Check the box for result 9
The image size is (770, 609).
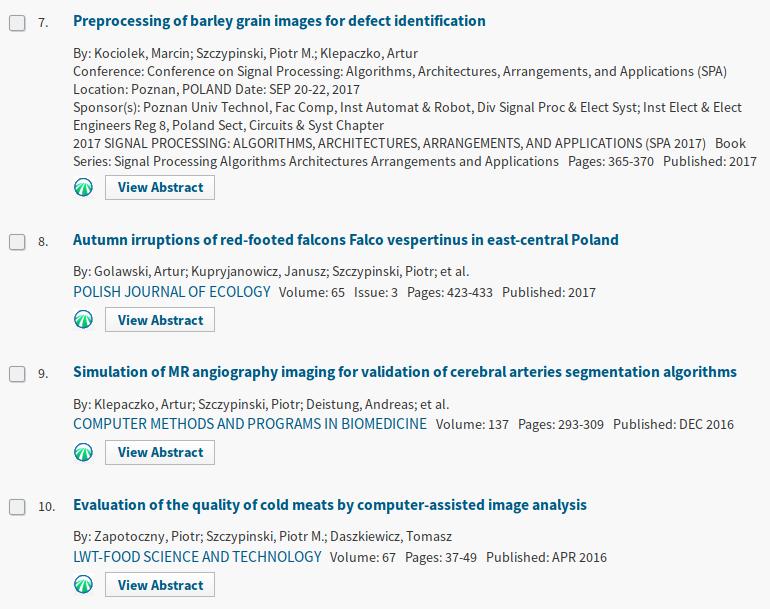17,374
